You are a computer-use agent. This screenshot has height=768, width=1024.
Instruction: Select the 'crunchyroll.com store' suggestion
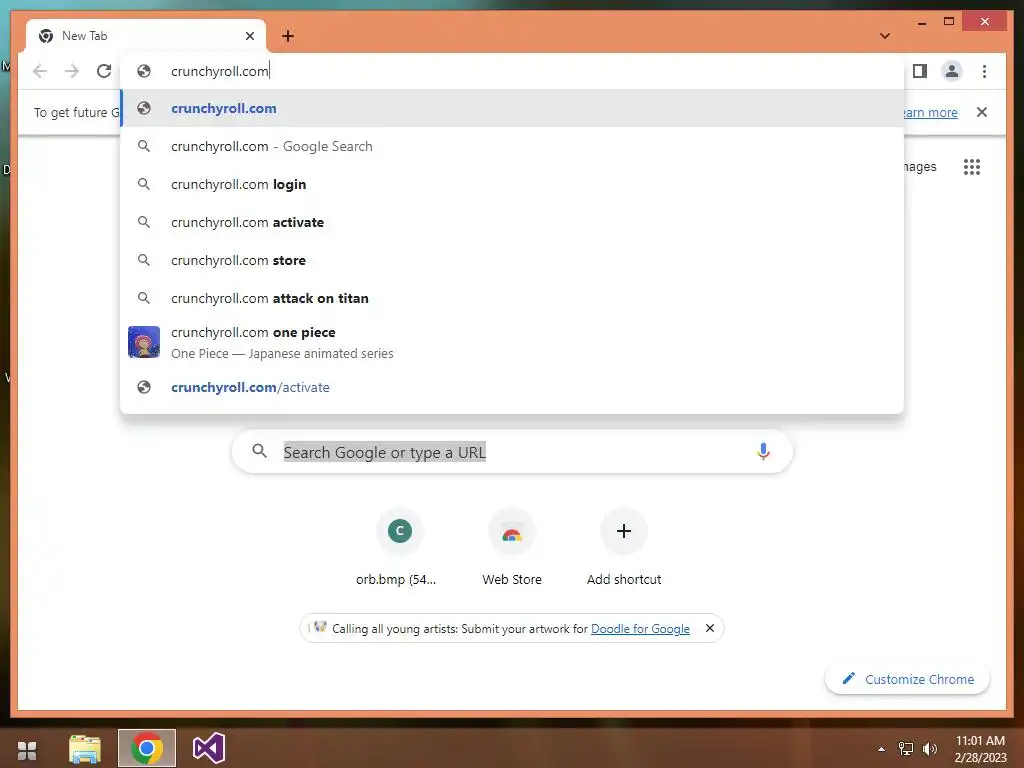pyautogui.click(x=512, y=260)
